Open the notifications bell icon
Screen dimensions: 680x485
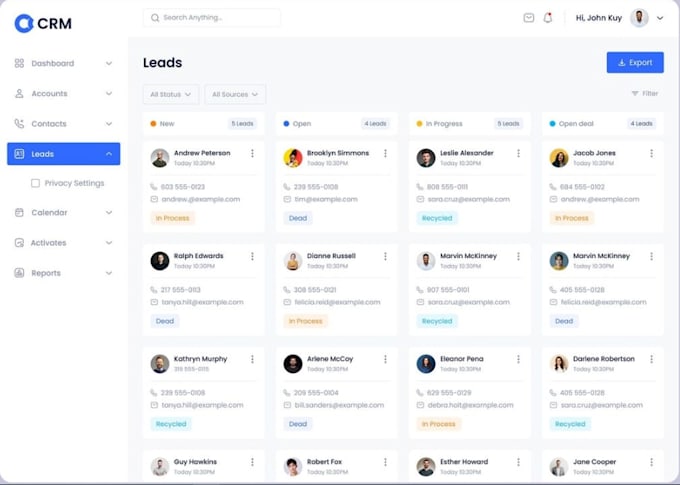coord(548,18)
